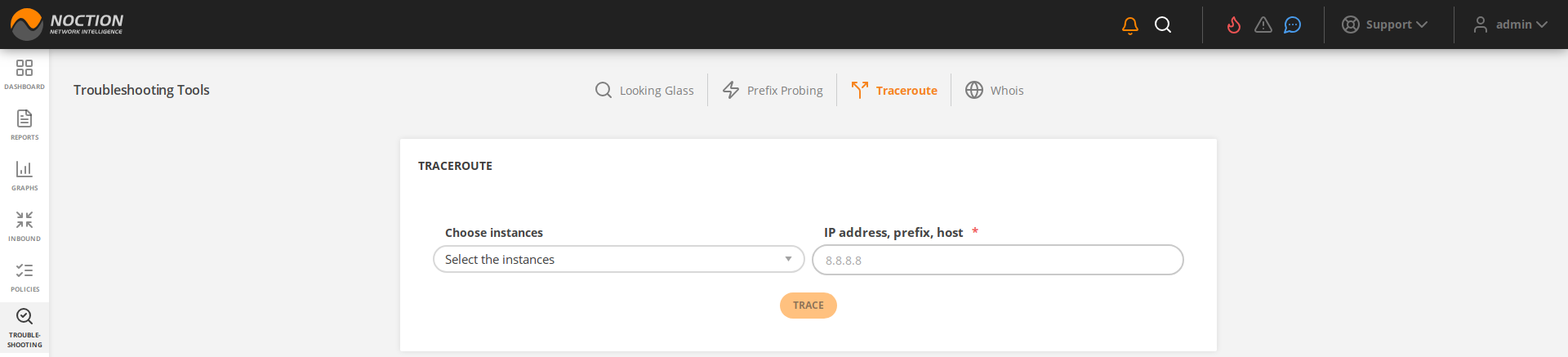Focus the IP address, prefix, host field
This screenshot has width=1568, height=357.
coord(997,261)
